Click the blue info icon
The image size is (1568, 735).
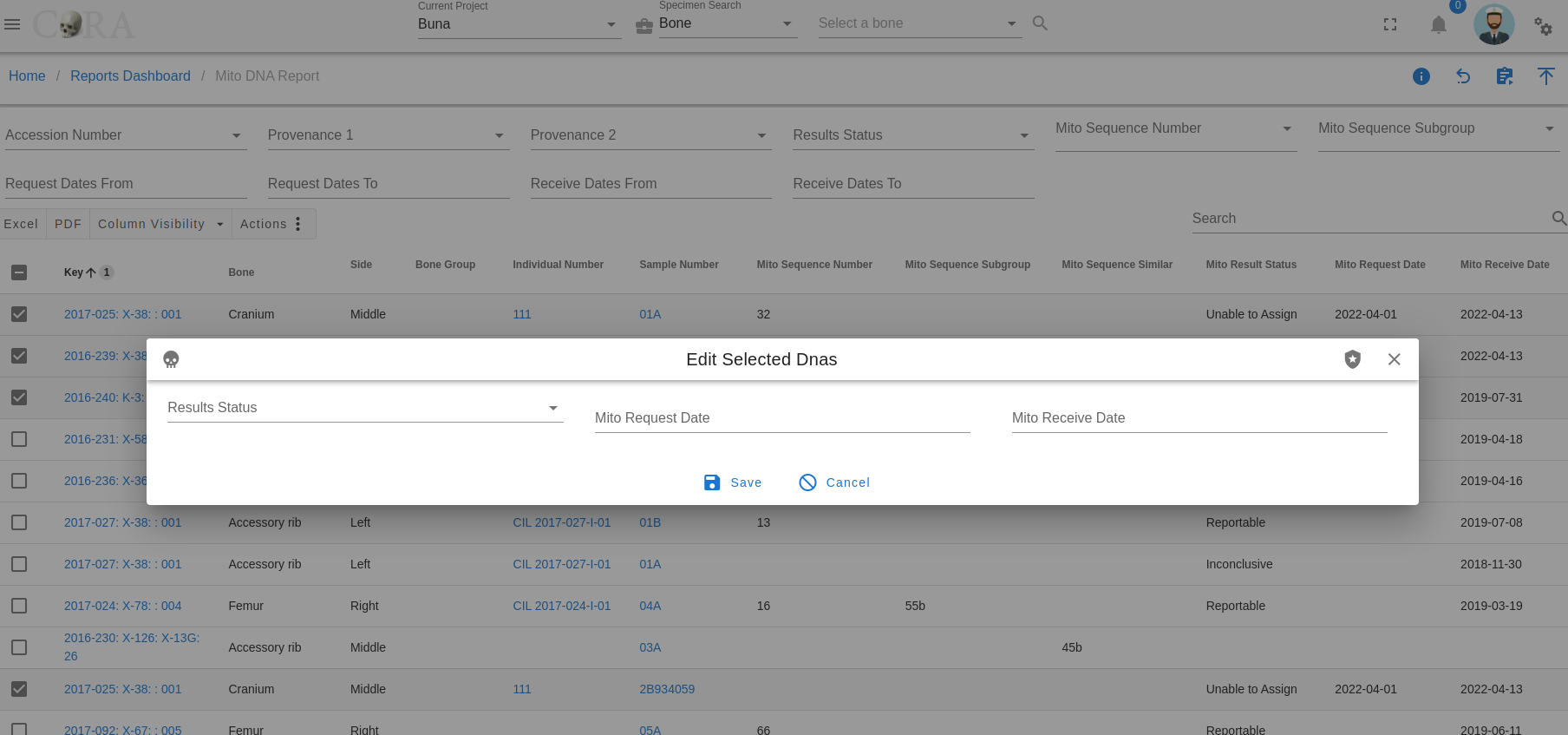[1421, 76]
